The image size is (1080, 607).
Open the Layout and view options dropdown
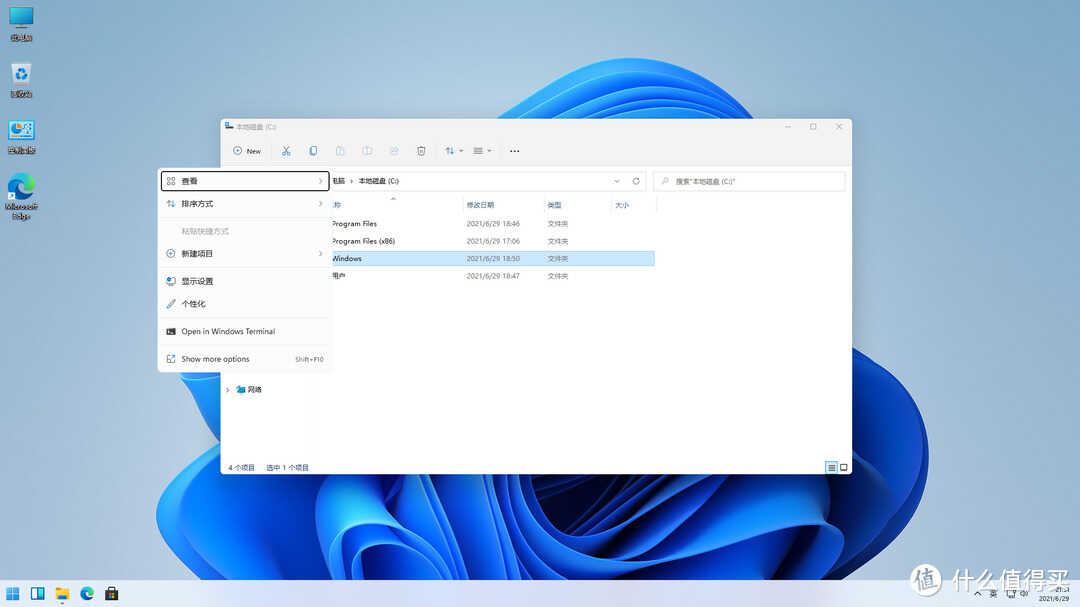click(482, 151)
